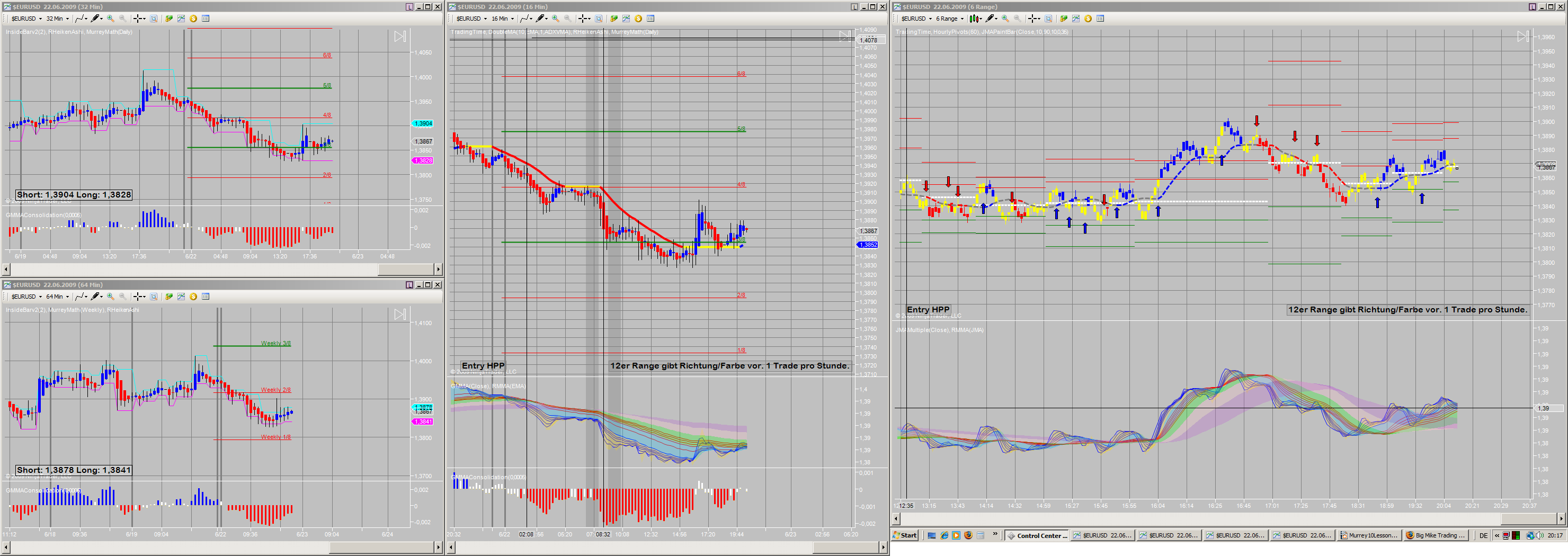This screenshot has height=556, width=1568.
Task: Open the $EURUSD instrument dropdown in the 6 Range chart
Action: 916,19
